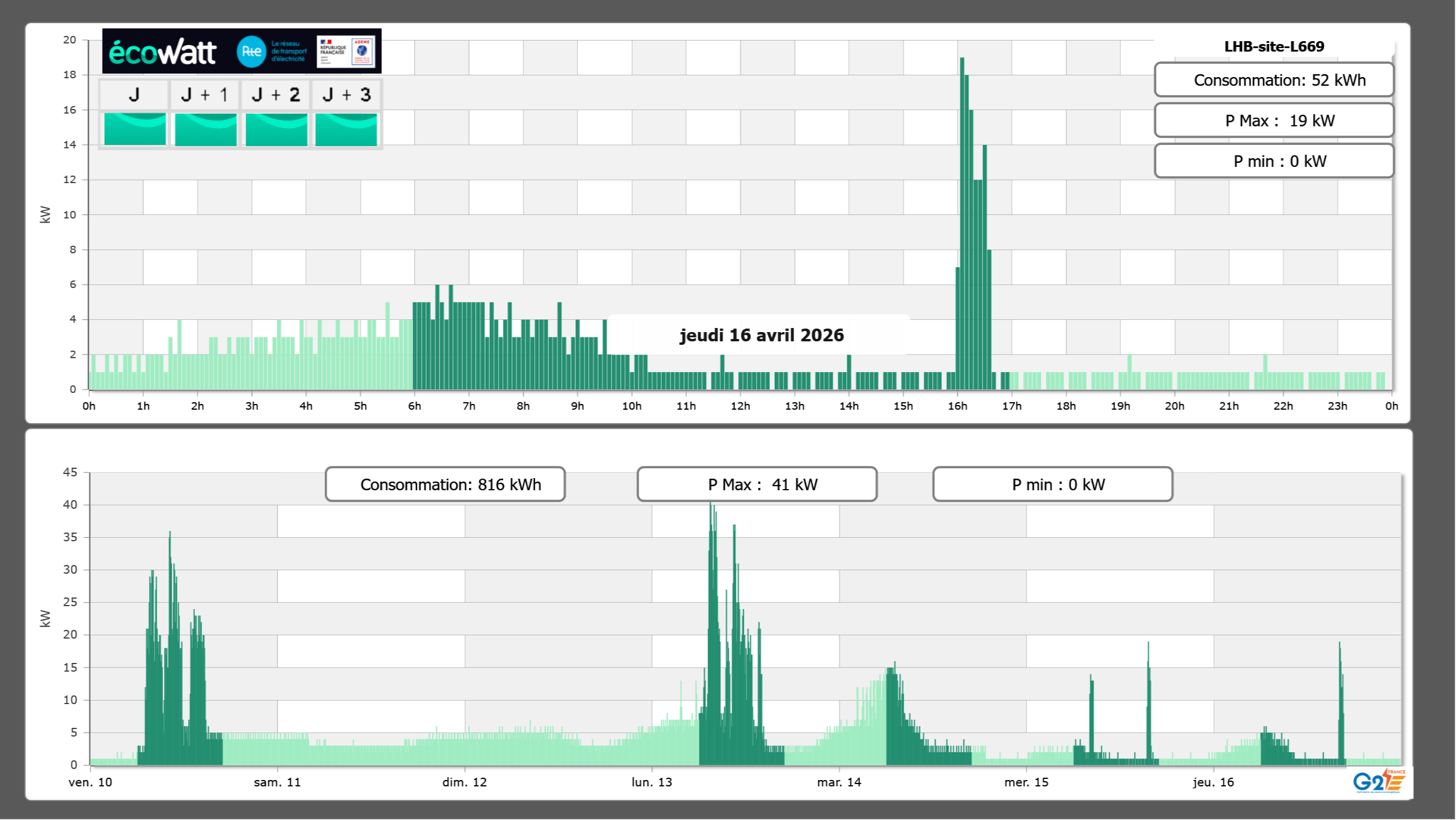Click the LHB-site-L669 site title
The height and width of the screenshot is (820, 1456).
click(1273, 46)
